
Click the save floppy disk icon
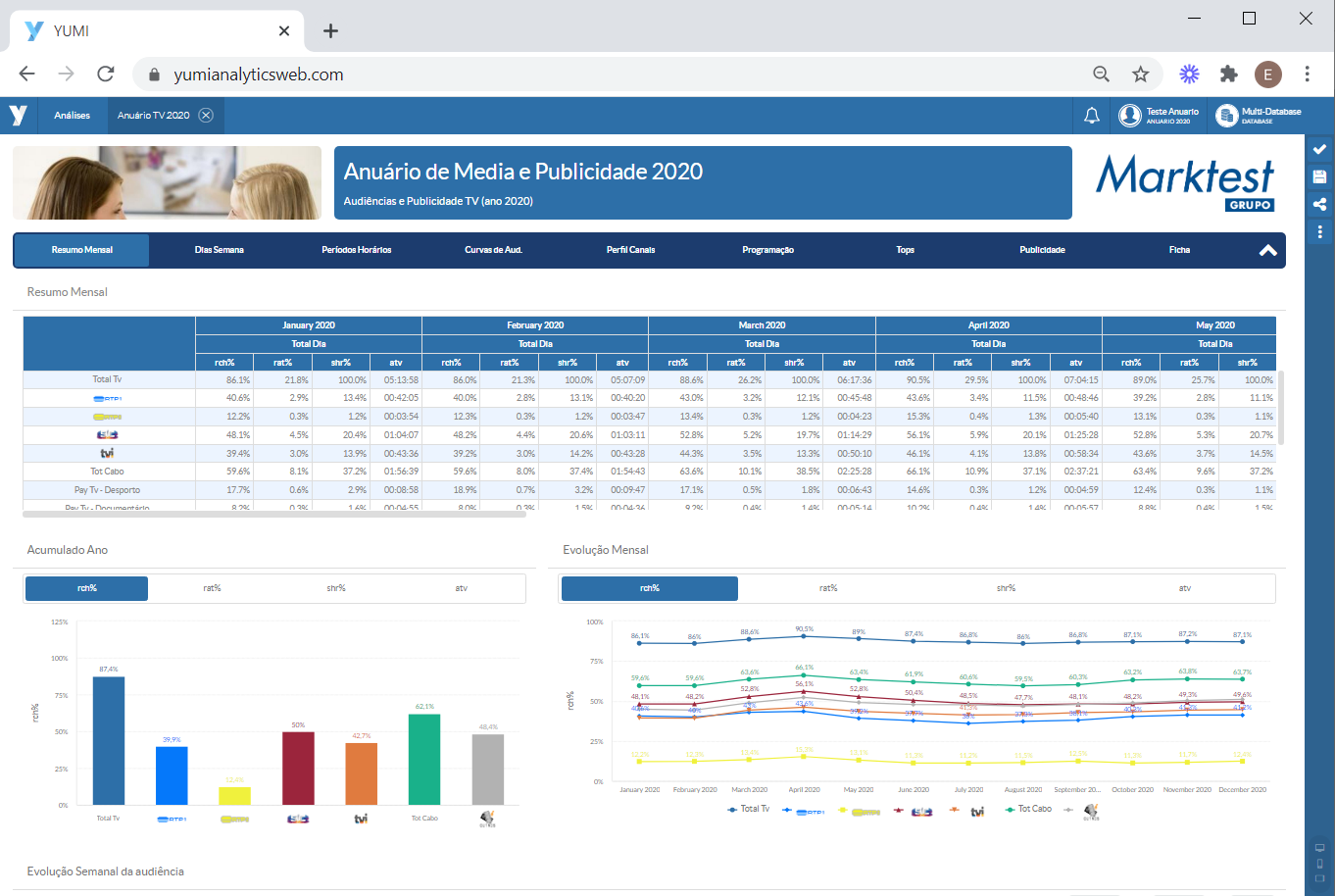click(1319, 176)
